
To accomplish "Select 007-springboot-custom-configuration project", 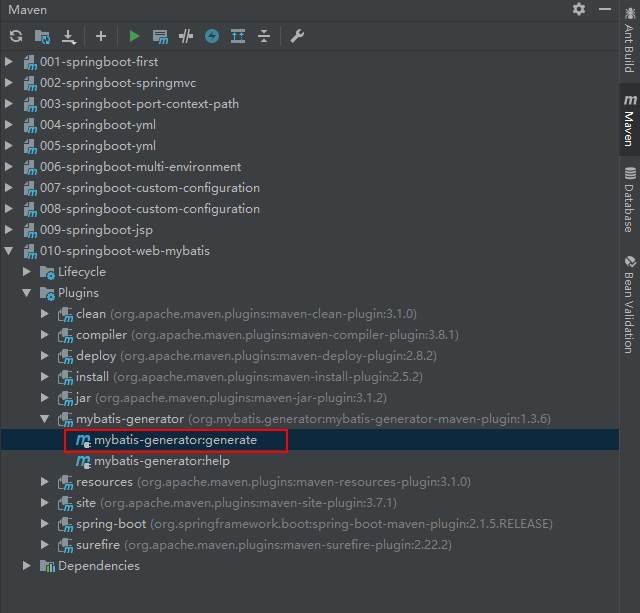I will pyautogui.click(x=150, y=188).
